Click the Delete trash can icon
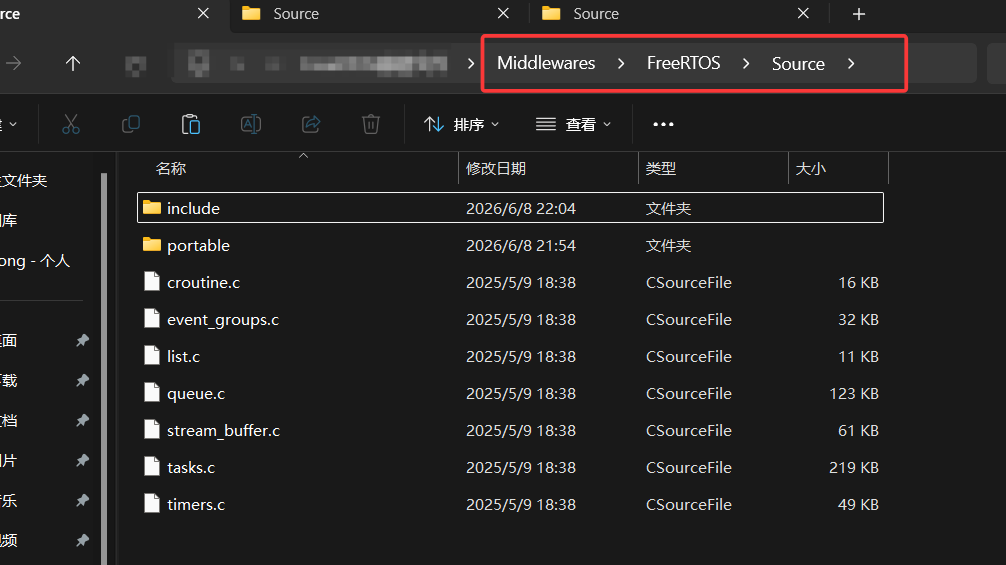 click(x=371, y=124)
